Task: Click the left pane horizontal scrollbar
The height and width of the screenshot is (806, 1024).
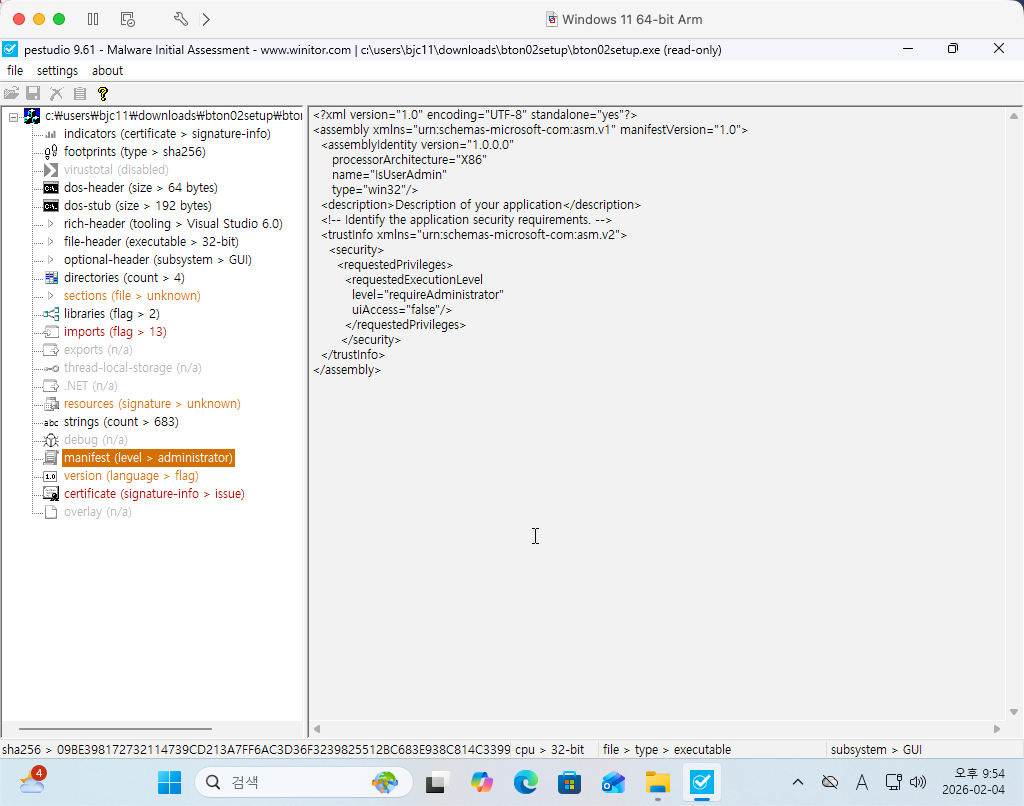Action: coord(115,730)
